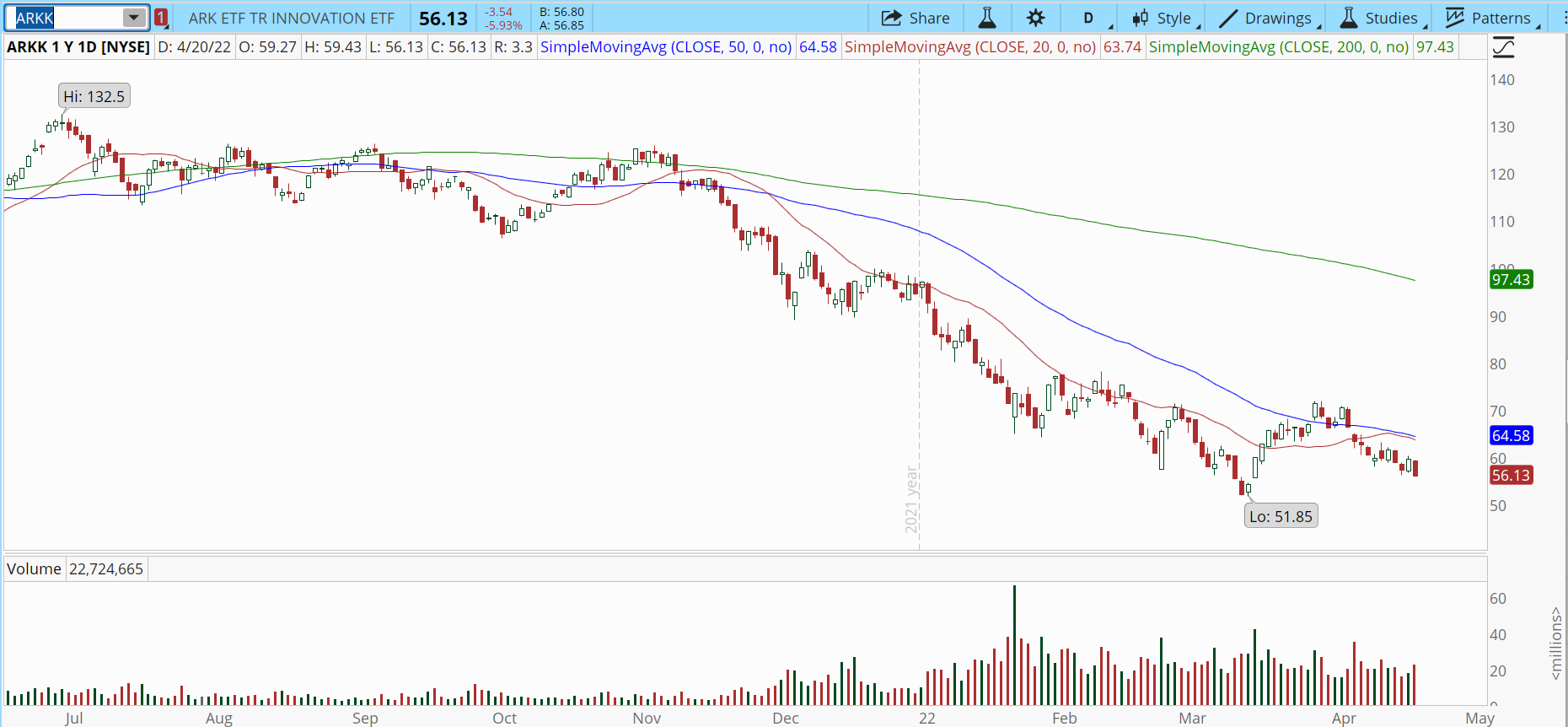
Task: Open the Patterns menu
Action: 1501,18
